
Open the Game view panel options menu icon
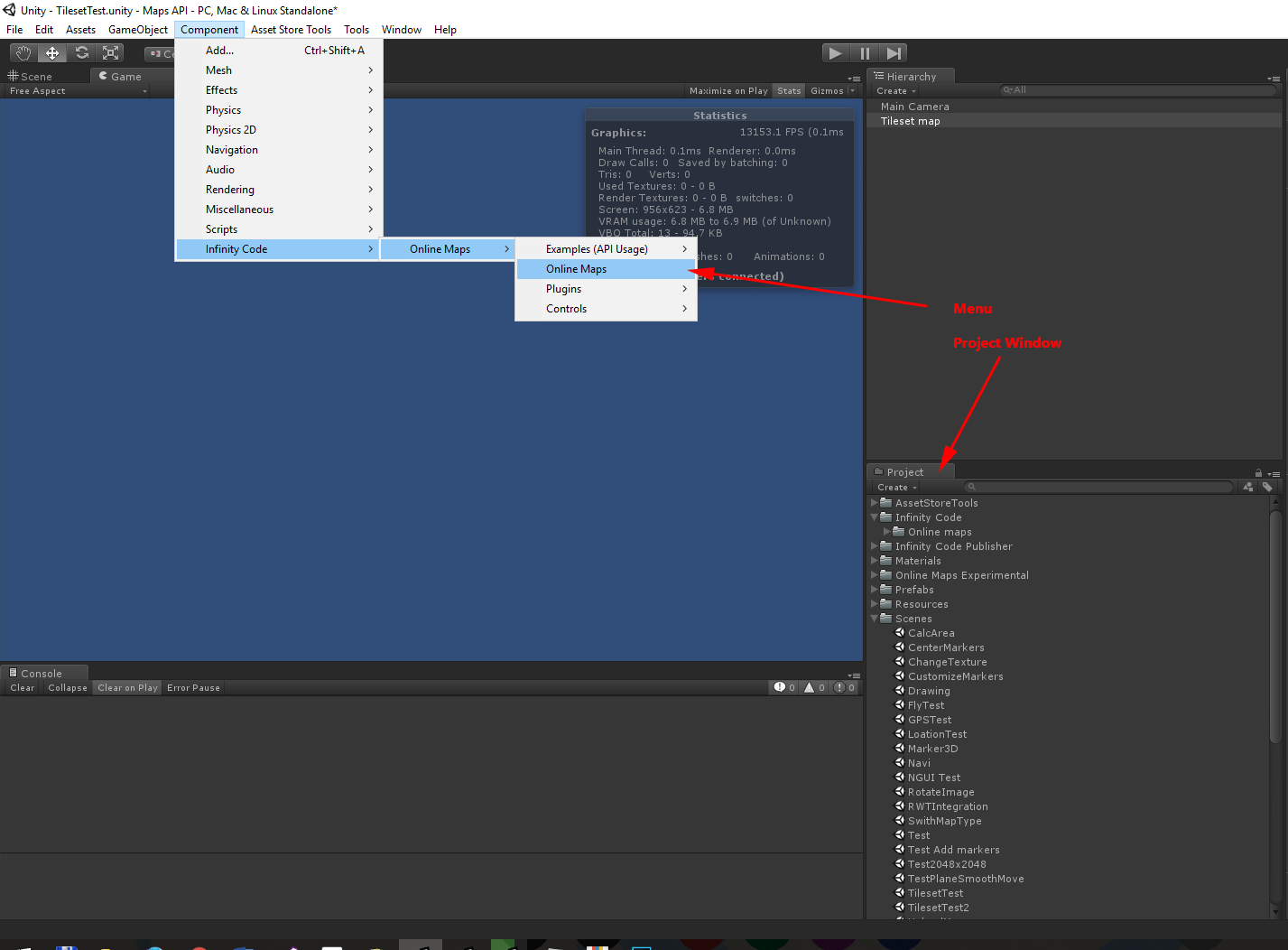[854, 79]
